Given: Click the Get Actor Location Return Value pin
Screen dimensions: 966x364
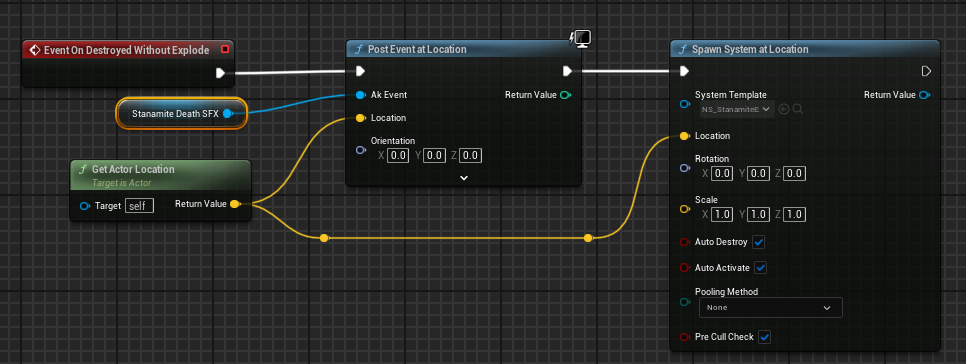Looking at the screenshot, I should point(235,204).
